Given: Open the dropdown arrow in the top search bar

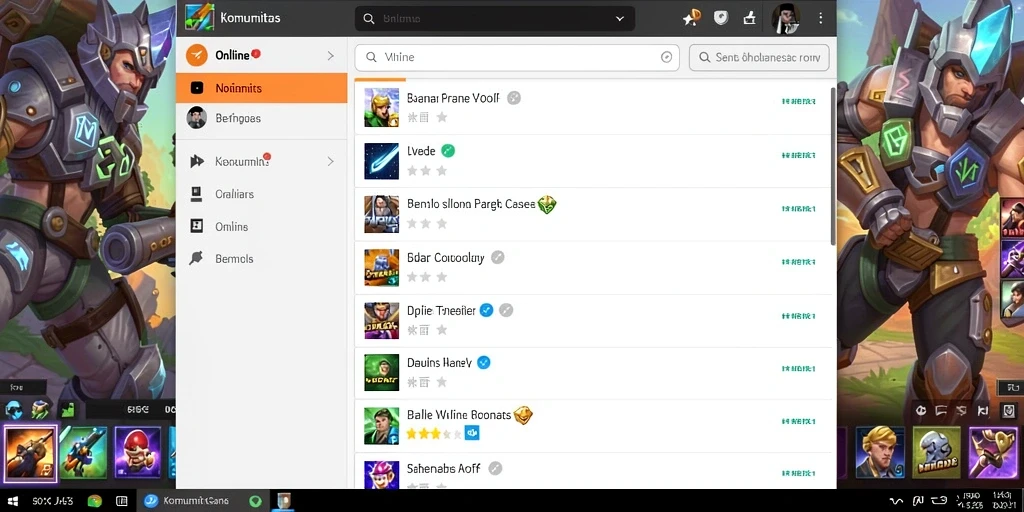Looking at the screenshot, I should (620, 19).
